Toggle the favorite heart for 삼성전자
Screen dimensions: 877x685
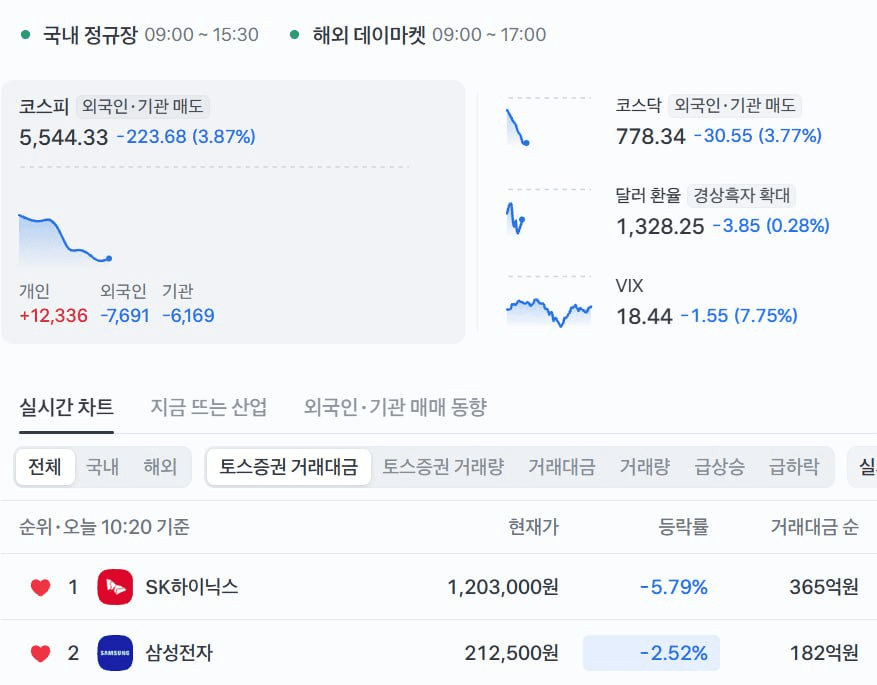40,653
